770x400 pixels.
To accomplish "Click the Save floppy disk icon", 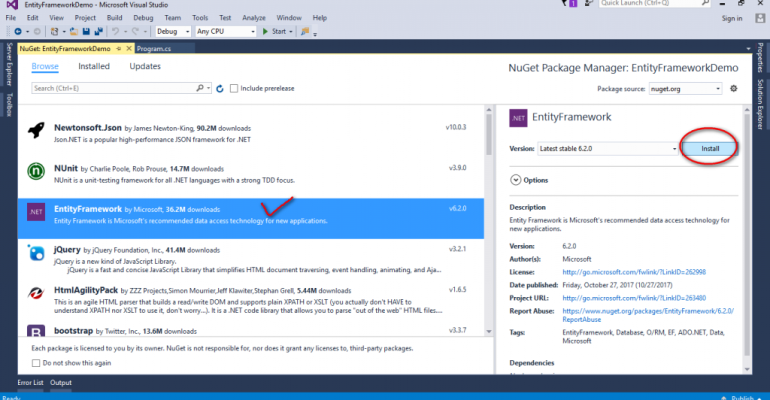I will coord(86,31).
